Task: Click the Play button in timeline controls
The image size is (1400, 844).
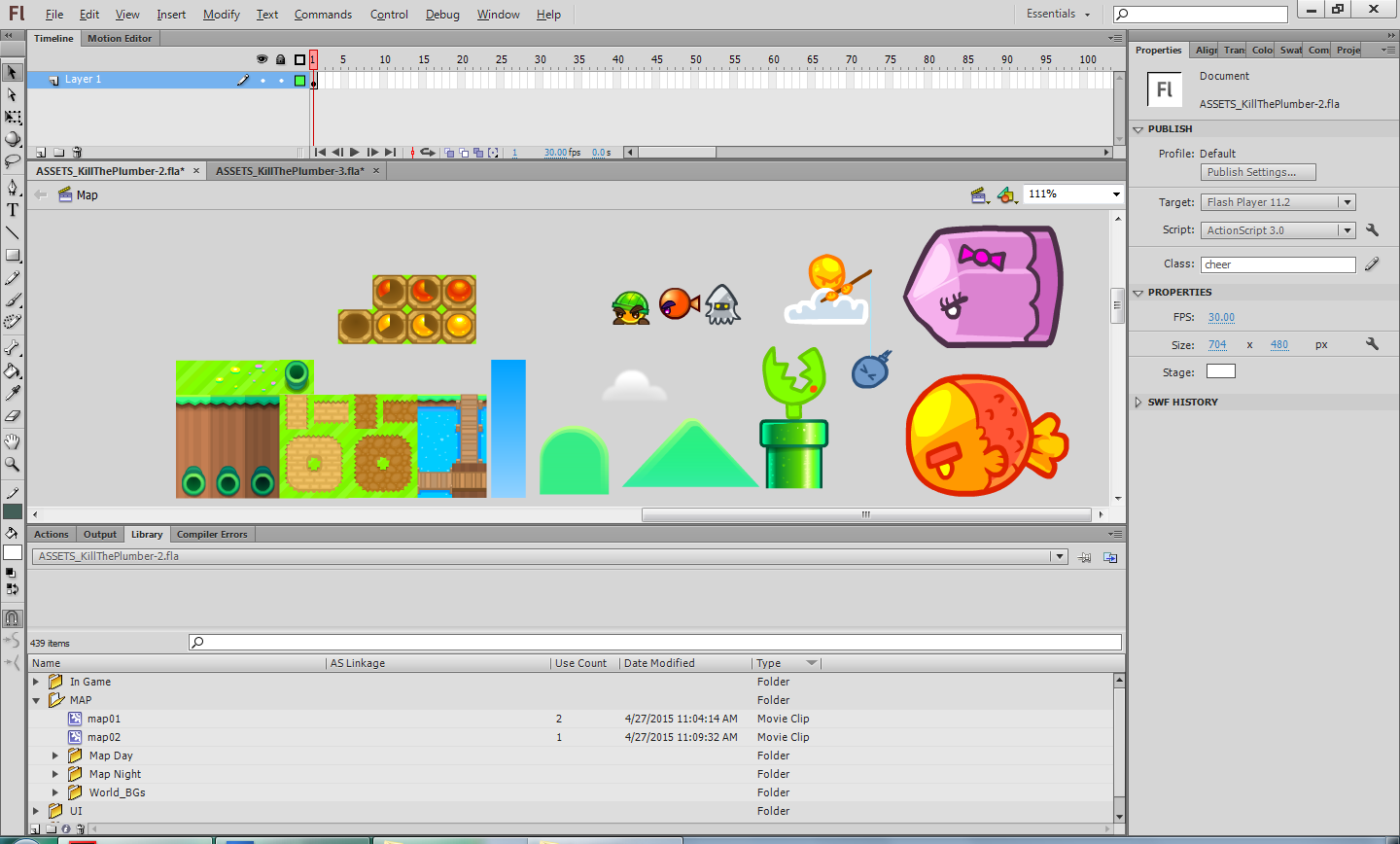Action: (355, 153)
